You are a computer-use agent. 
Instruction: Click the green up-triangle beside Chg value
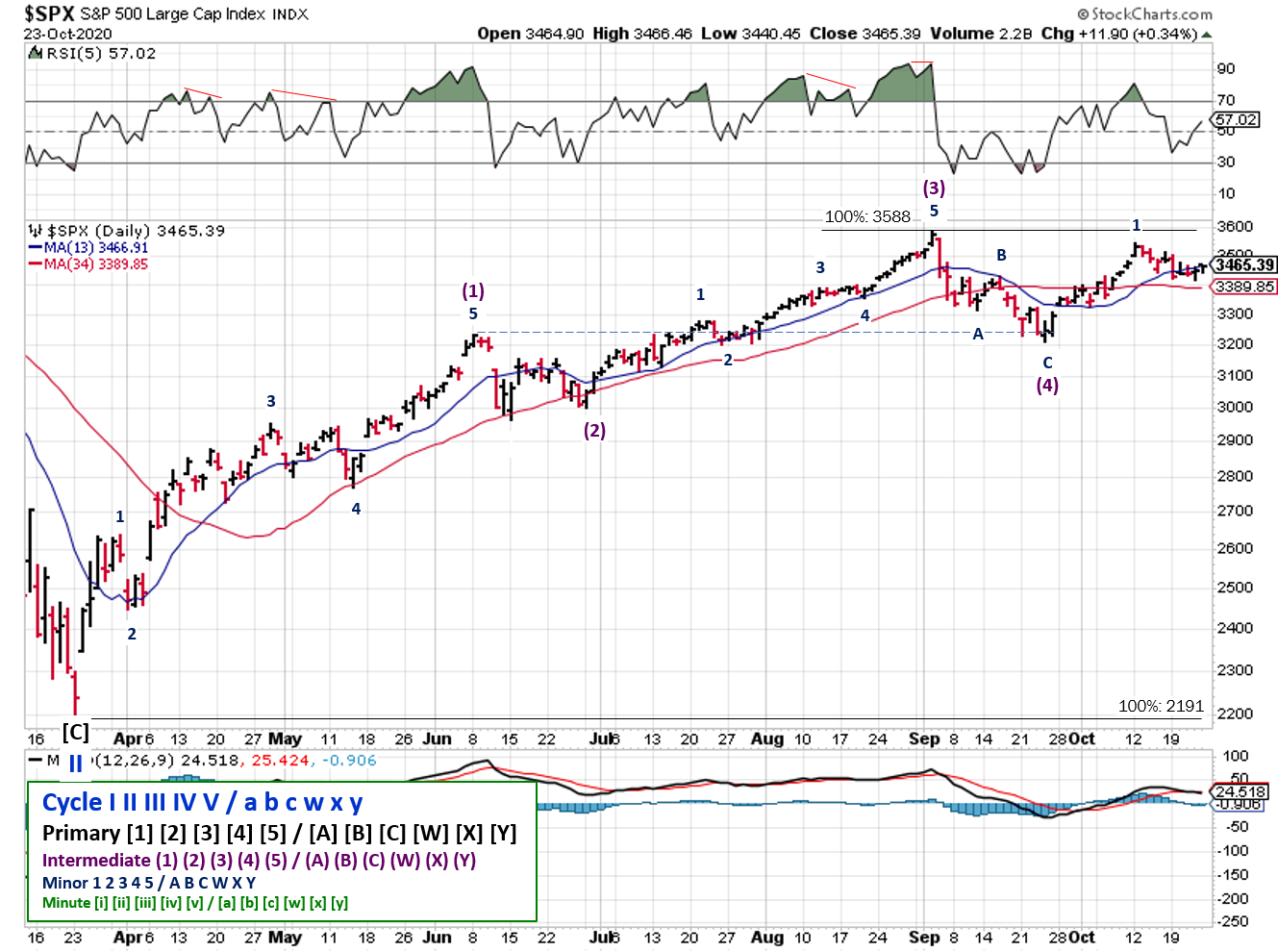[x=1207, y=35]
